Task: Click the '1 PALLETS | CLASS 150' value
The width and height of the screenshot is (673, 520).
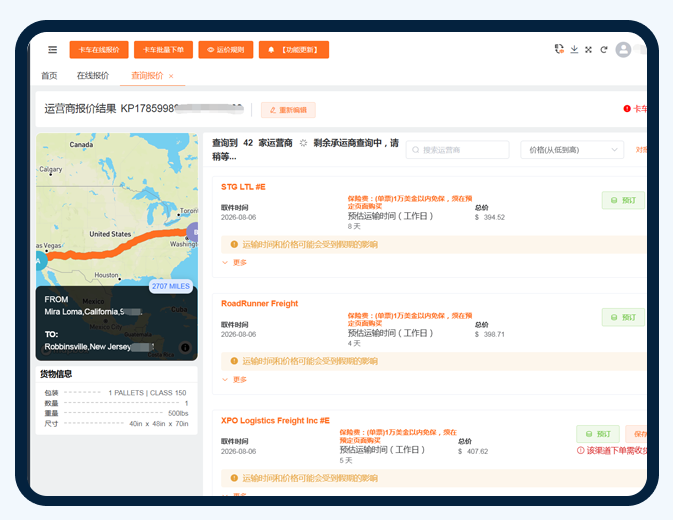Action: click(148, 393)
